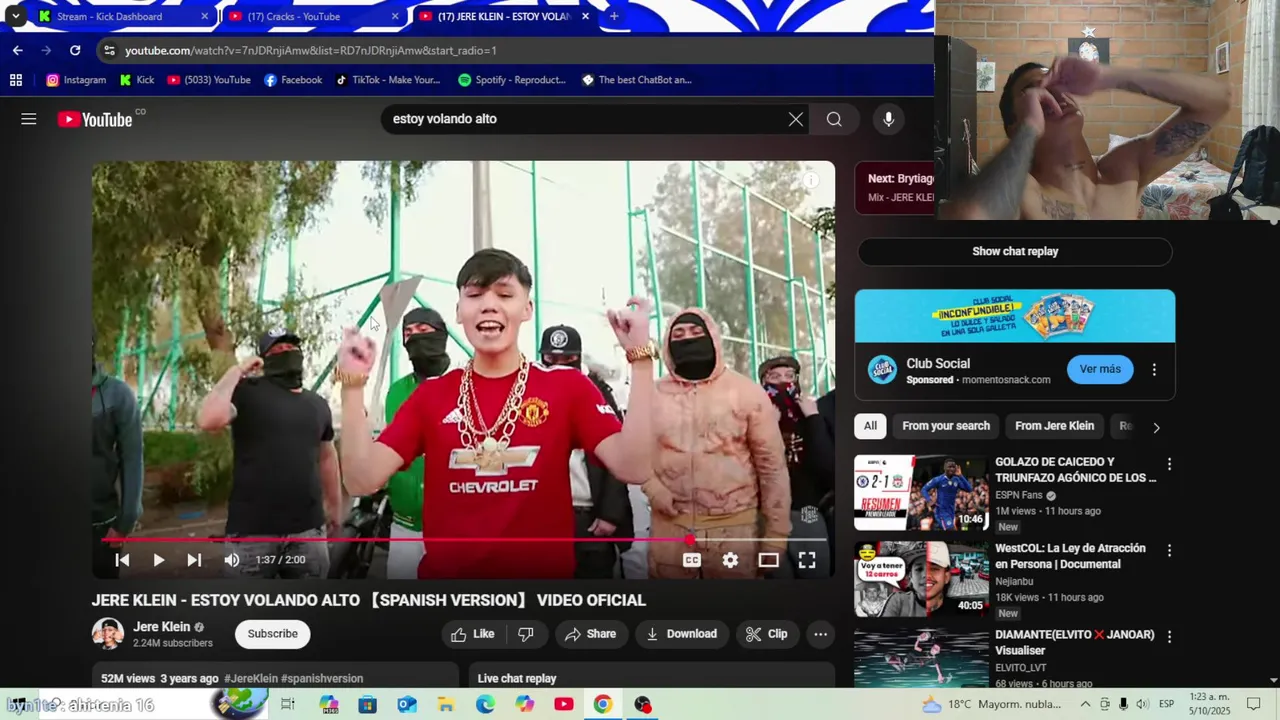Screen dimensions: 1280x720
Task: Open the tab search dropdown arrow
Action: point(15,16)
